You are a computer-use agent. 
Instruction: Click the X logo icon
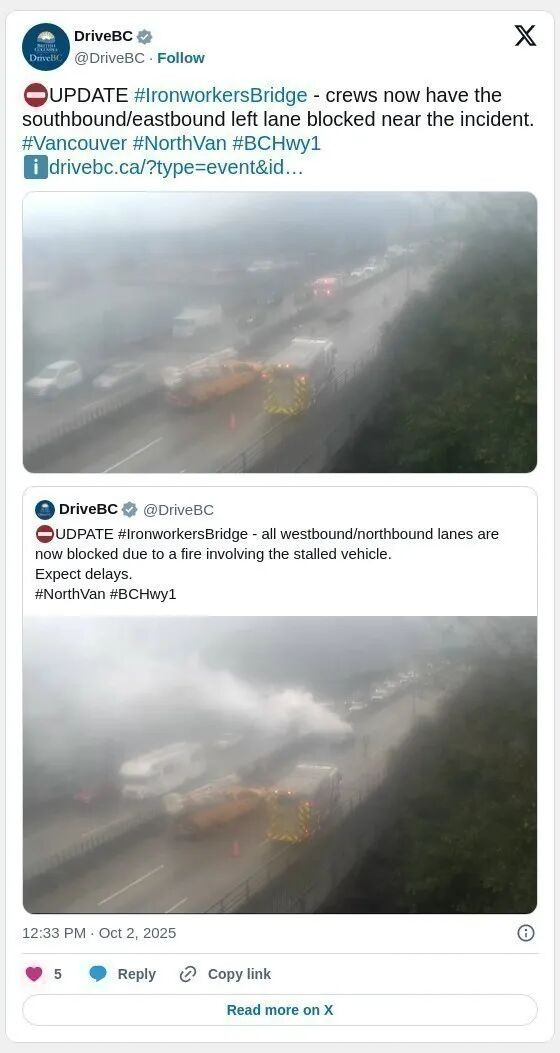click(x=525, y=36)
